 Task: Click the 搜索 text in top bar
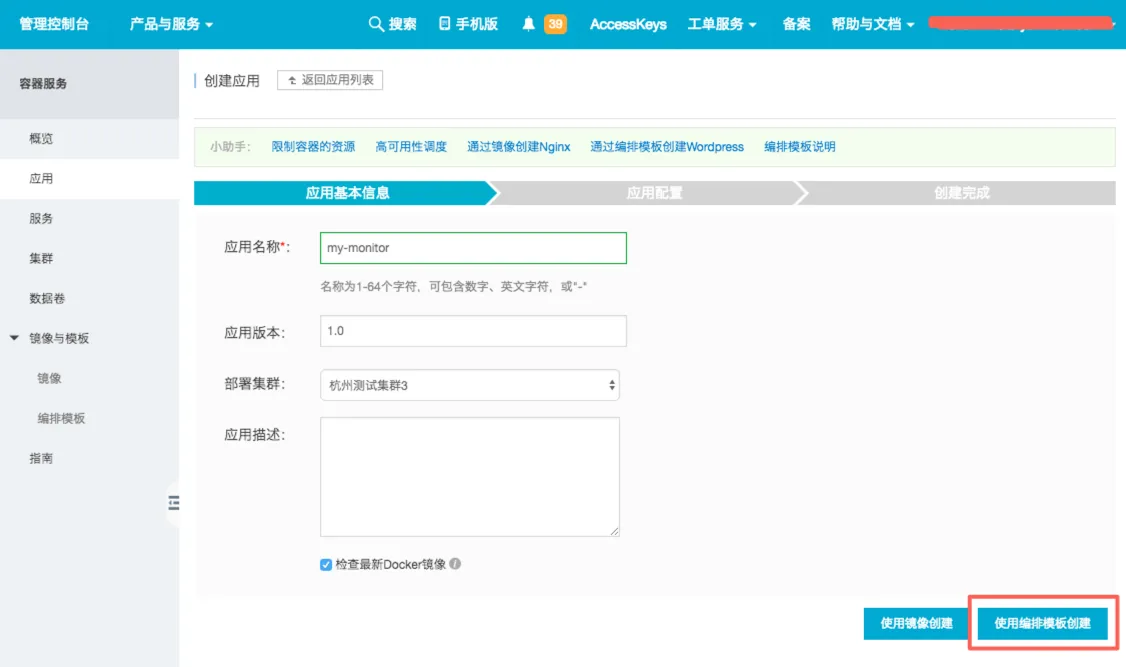403,24
